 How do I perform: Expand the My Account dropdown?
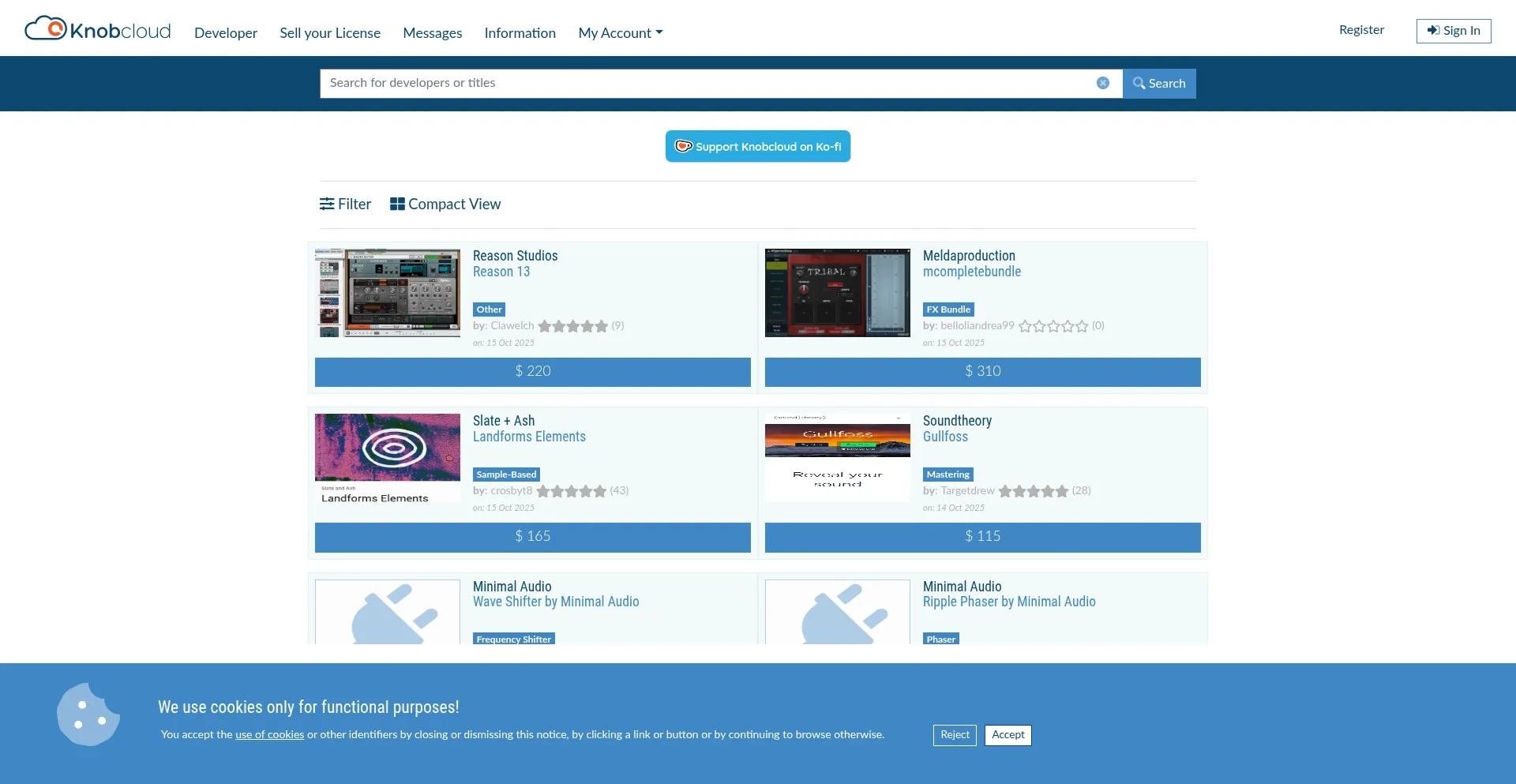click(x=620, y=33)
